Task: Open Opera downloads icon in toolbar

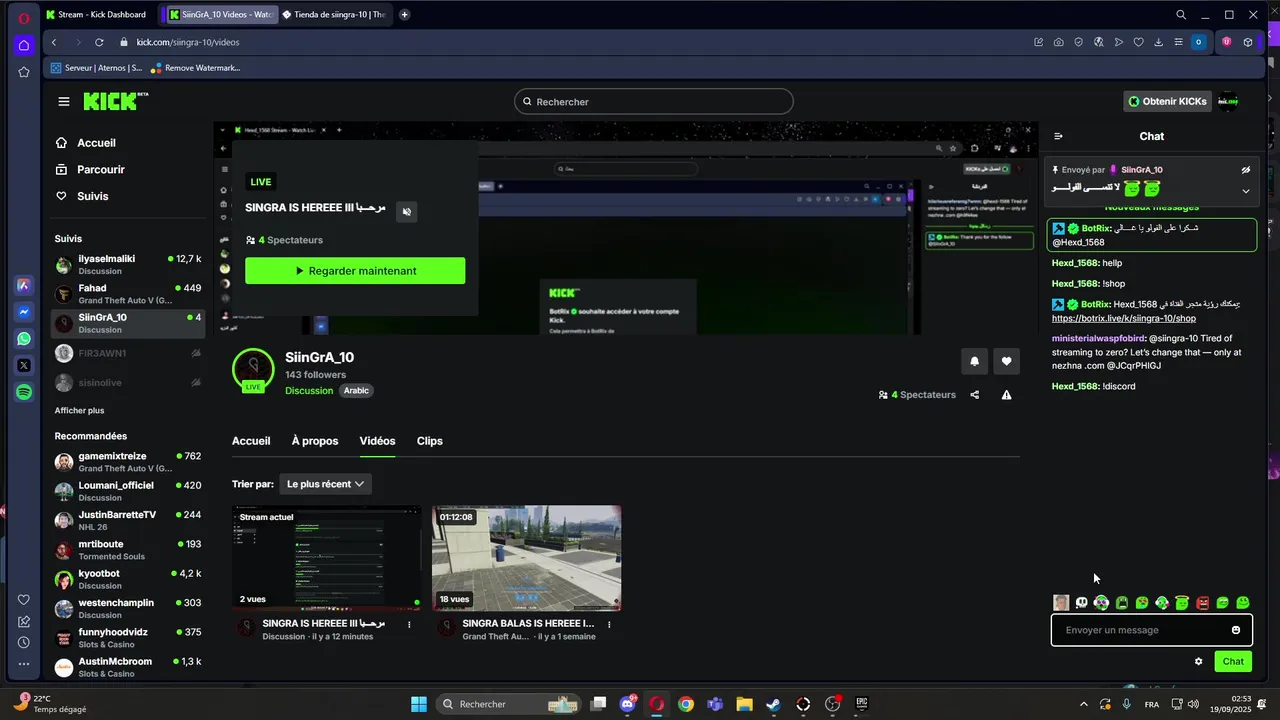Action: click(x=1158, y=42)
